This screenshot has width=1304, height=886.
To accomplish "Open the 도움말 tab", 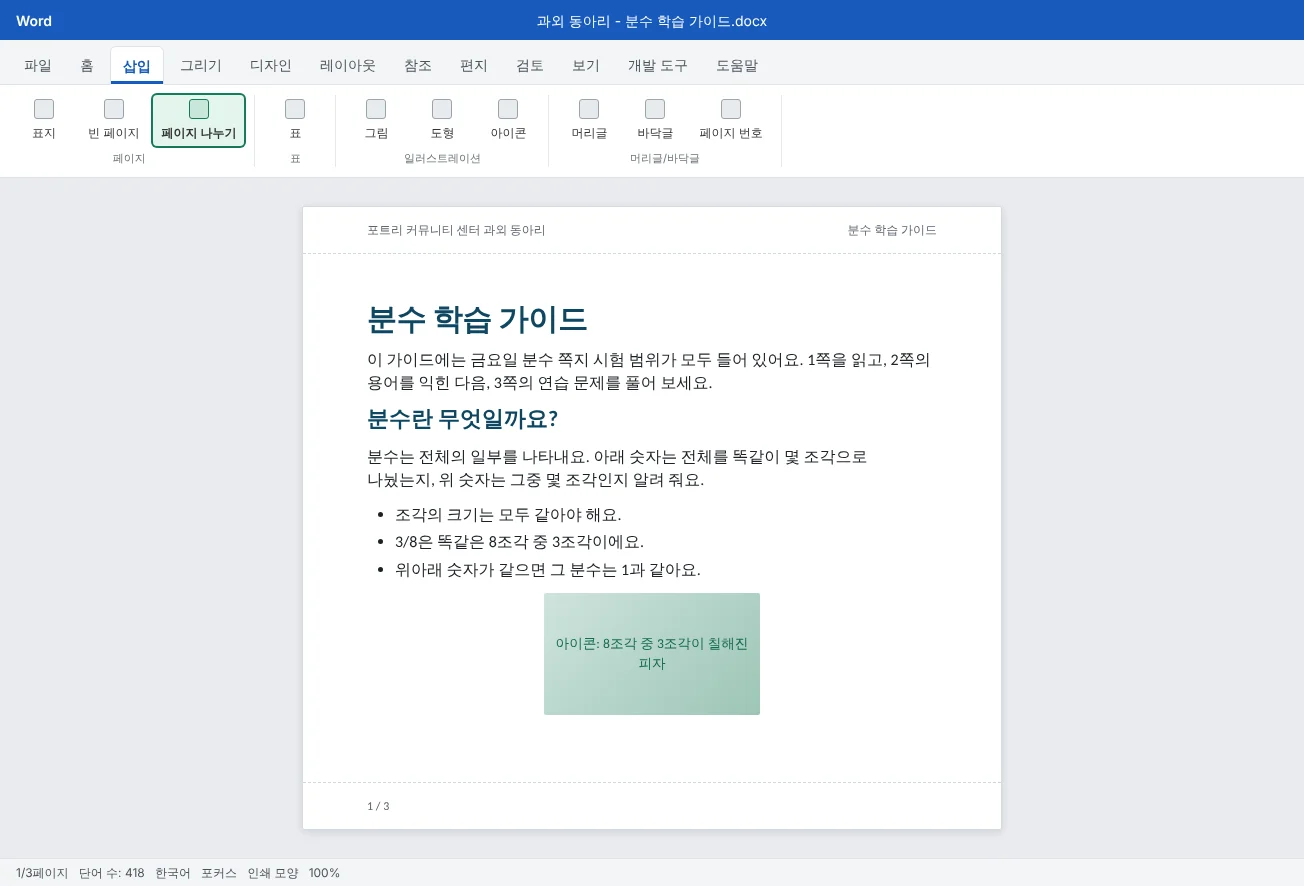I will [737, 66].
